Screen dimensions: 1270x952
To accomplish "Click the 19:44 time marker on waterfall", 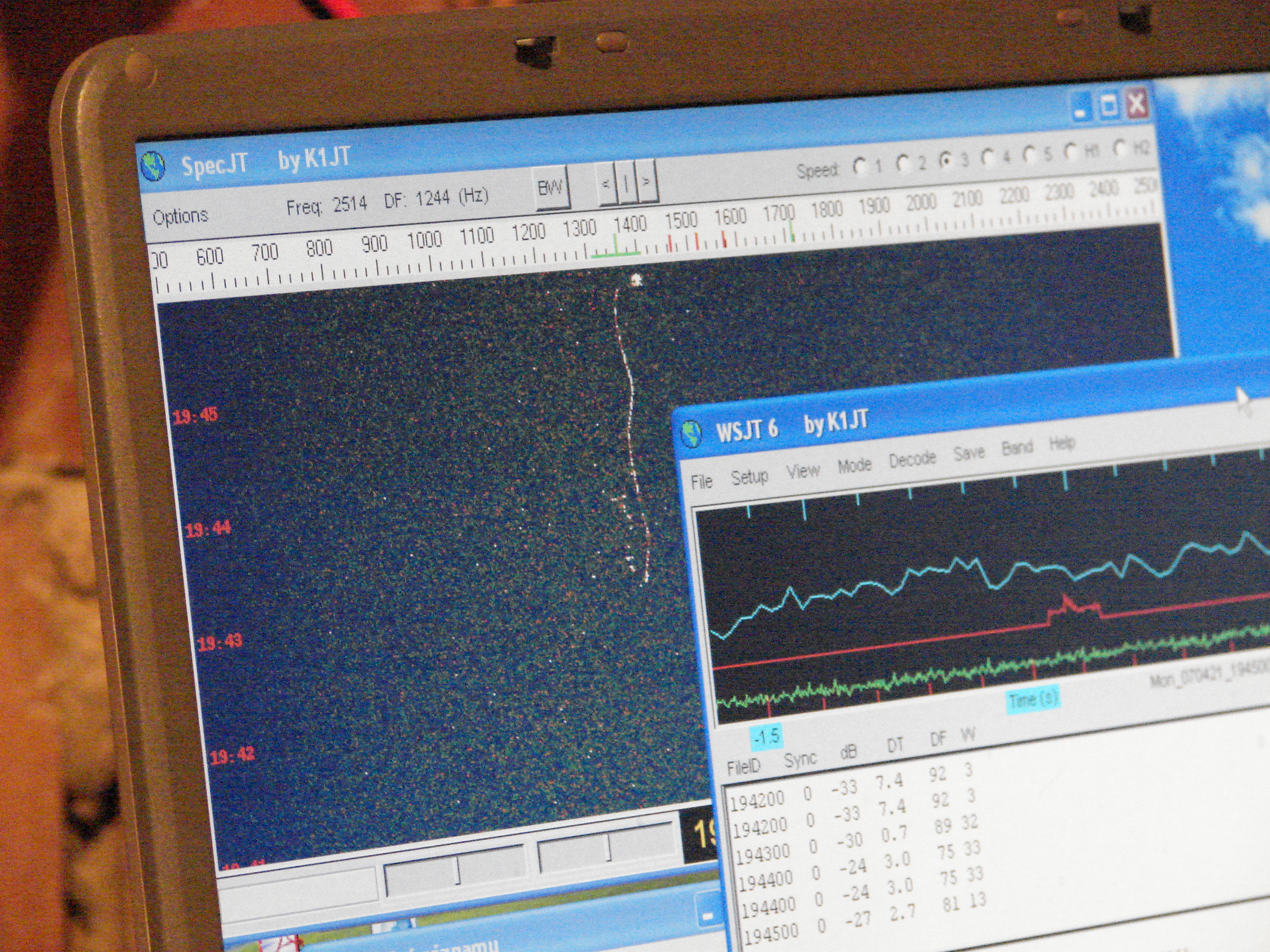I will pos(208,528).
